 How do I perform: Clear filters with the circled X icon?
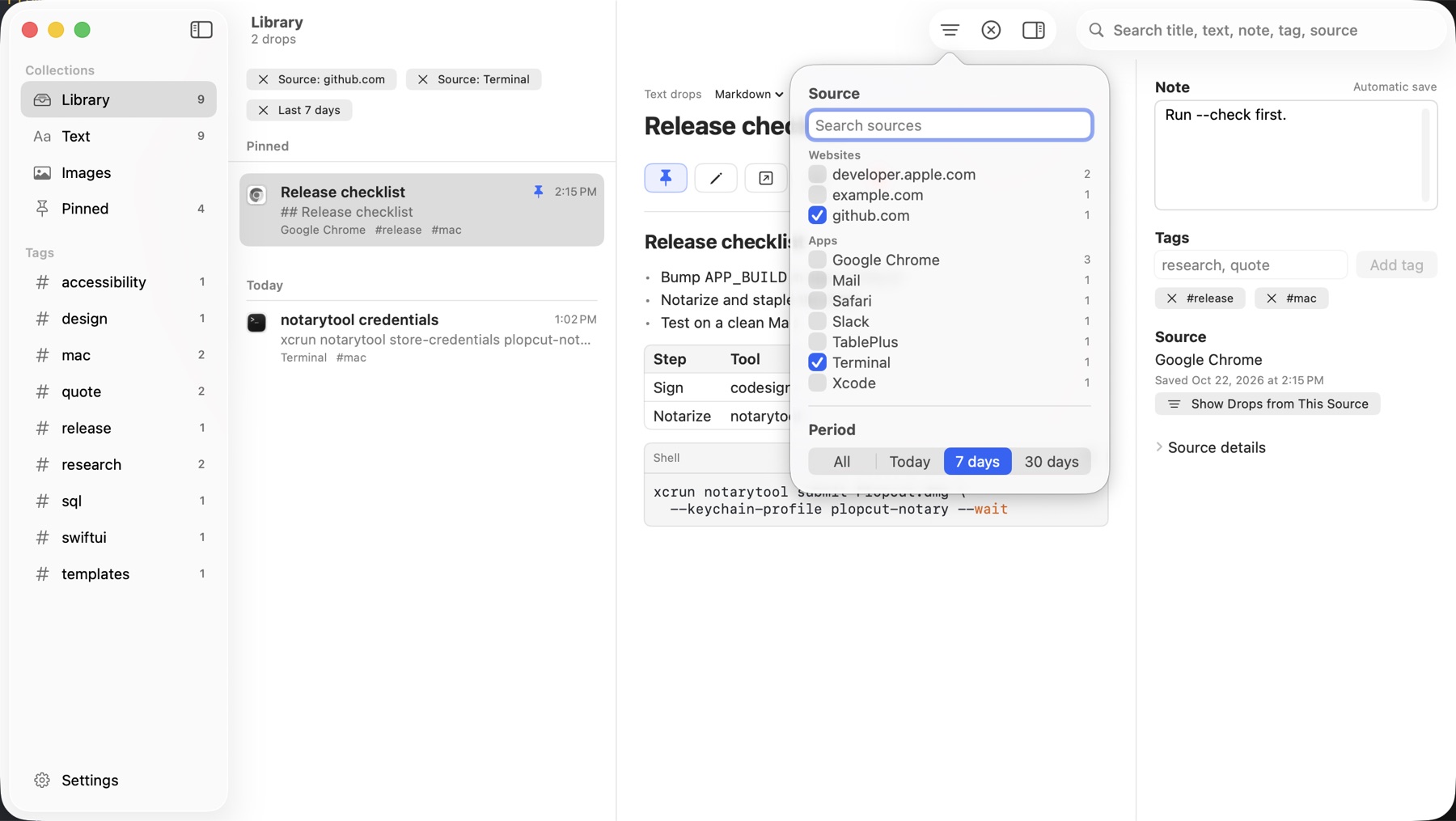click(x=991, y=30)
